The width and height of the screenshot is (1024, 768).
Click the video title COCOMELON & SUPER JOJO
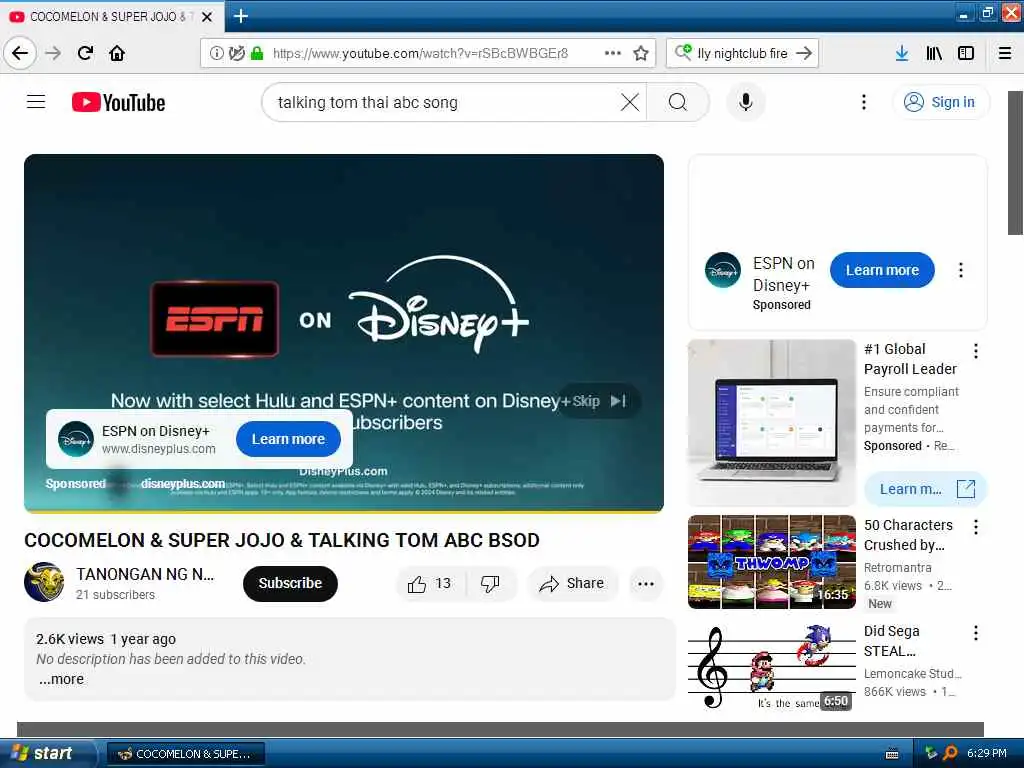pyautogui.click(x=282, y=541)
